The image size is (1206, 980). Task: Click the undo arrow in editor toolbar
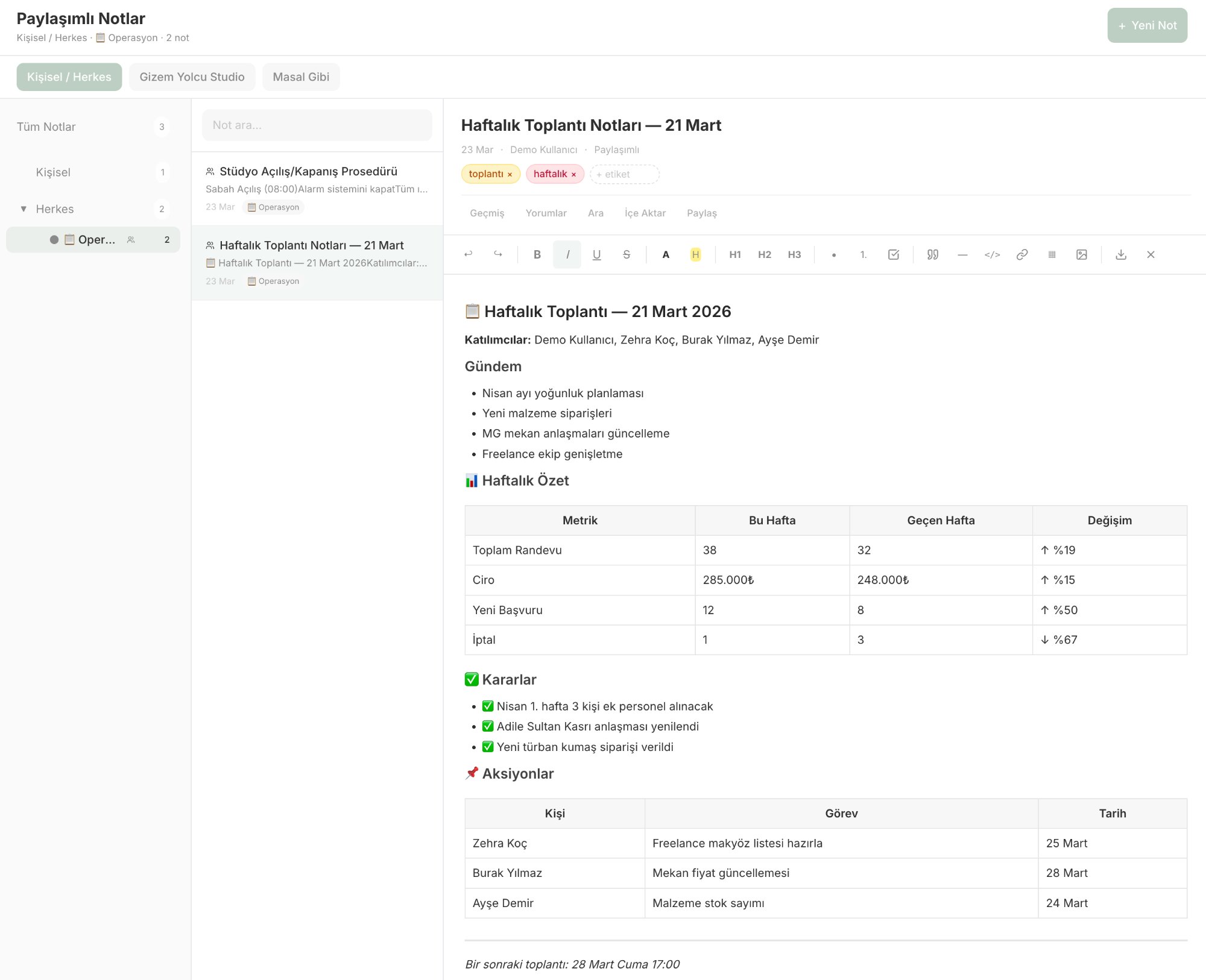click(x=469, y=254)
